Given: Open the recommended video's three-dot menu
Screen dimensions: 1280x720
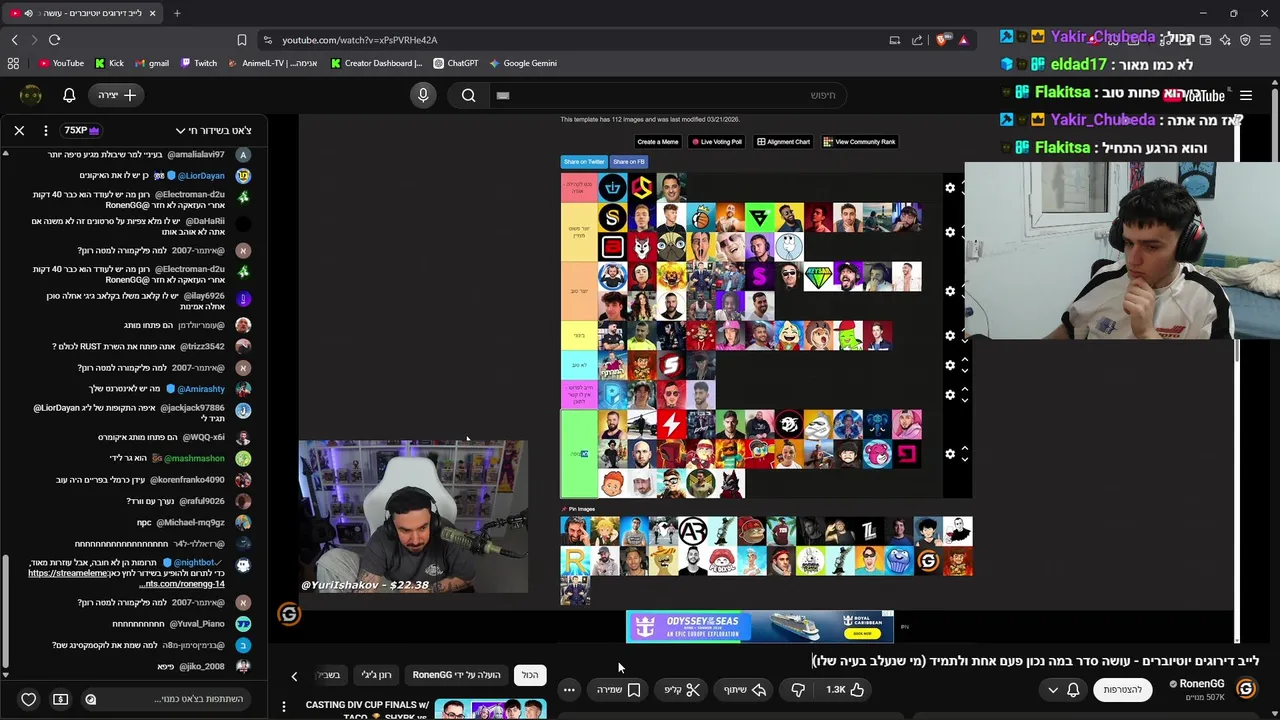Looking at the screenshot, I should tap(284, 707).
